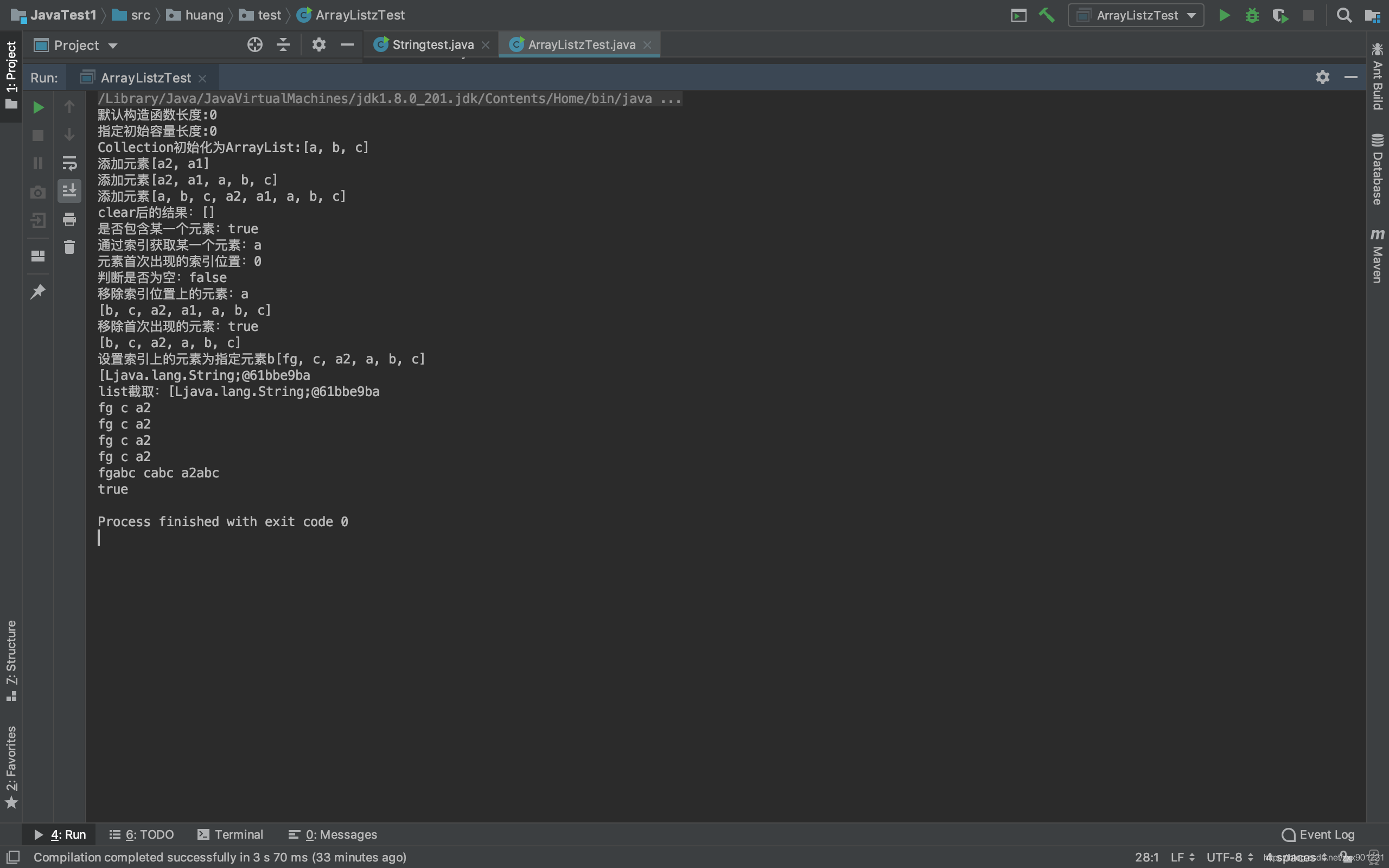Open Search Everywhere magnifier
Image resolution: width=1389 pixels, height=868 pixels.
click(1343, 16)
